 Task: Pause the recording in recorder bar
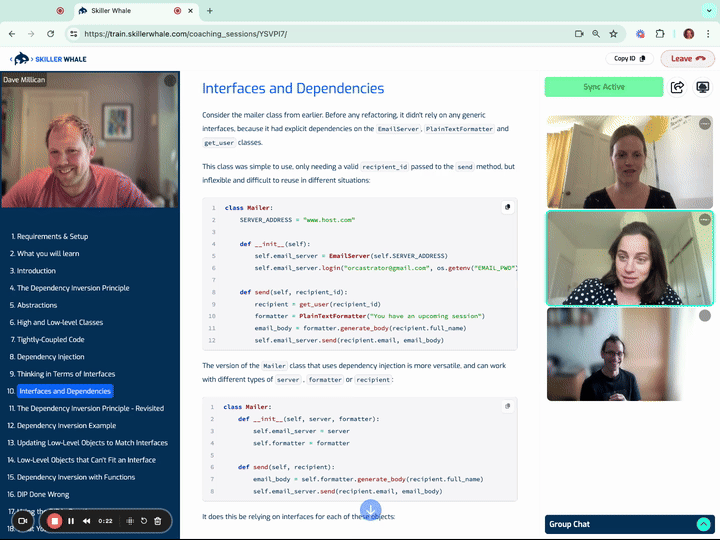(x=71, y=521)
